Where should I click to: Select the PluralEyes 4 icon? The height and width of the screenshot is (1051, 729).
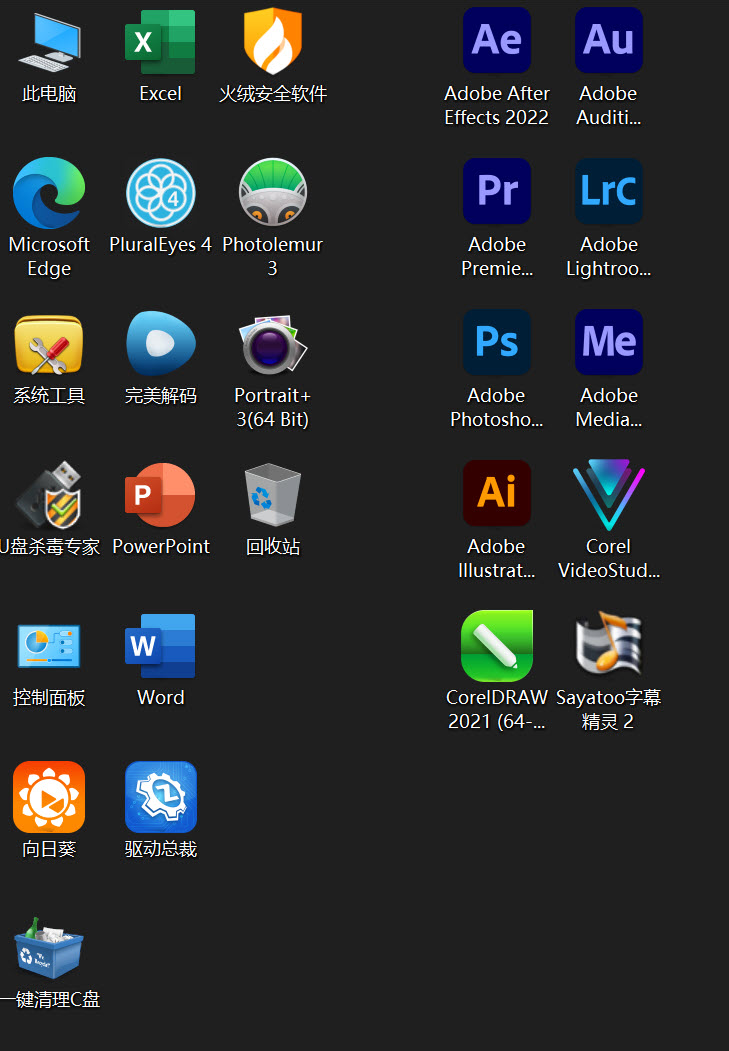click(161, 193)
